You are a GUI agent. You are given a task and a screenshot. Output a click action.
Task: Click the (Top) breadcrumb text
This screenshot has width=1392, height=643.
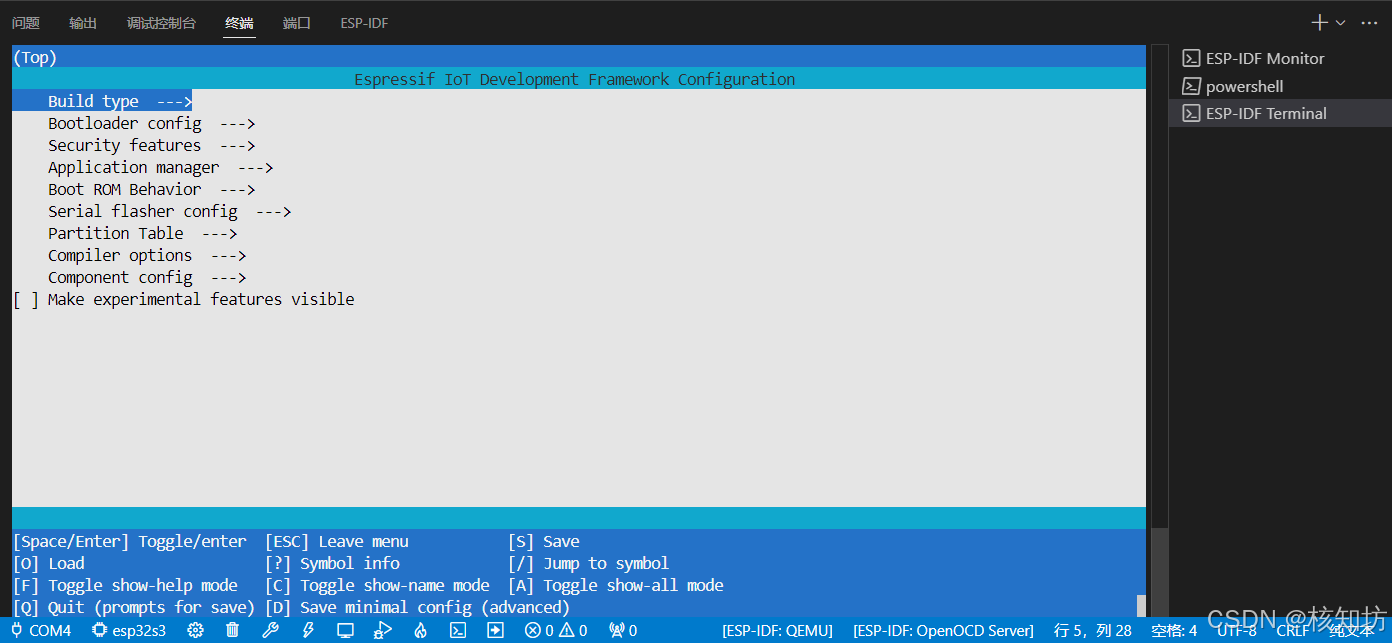tap(35, 57)
